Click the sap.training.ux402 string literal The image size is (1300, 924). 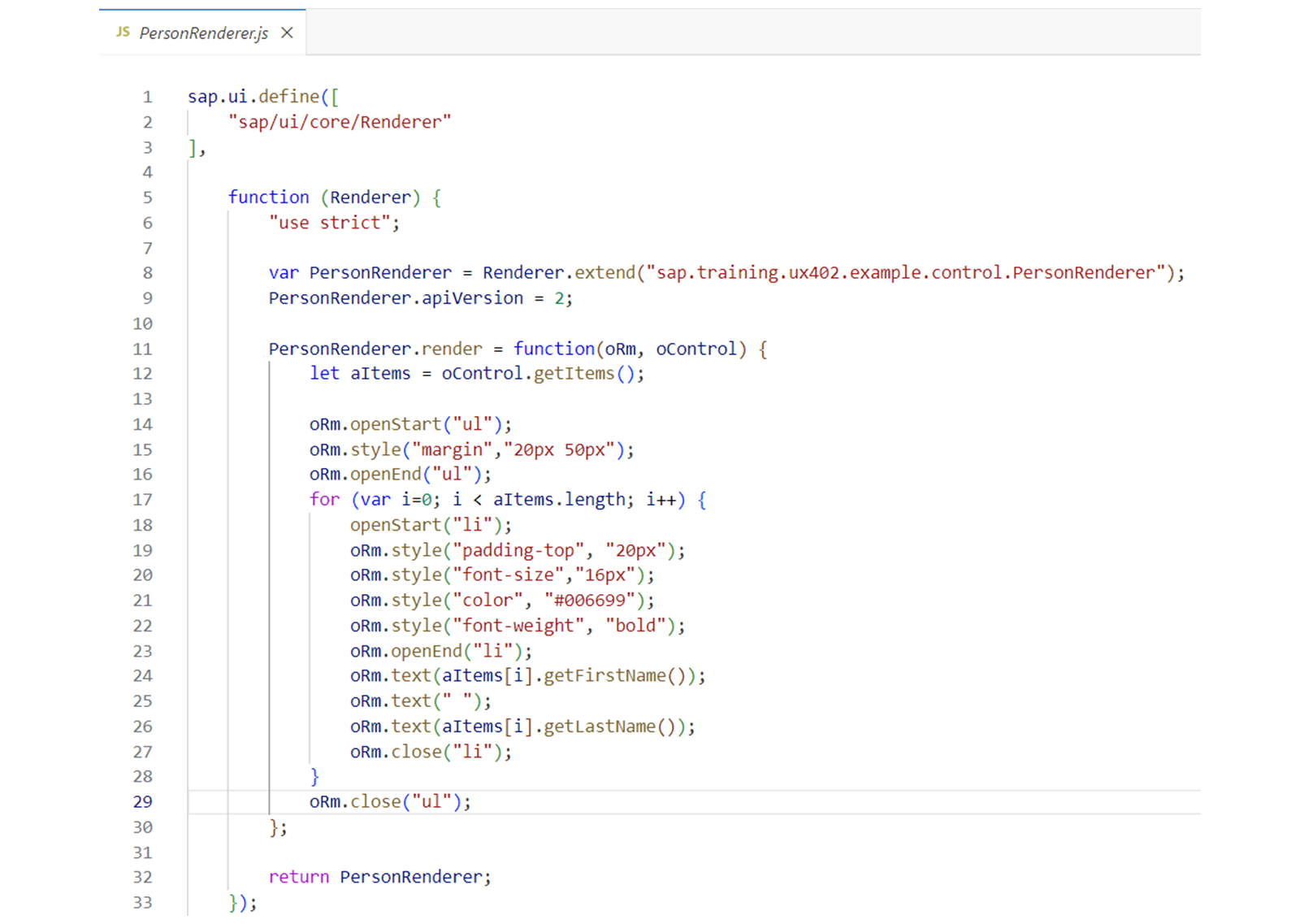point(906,273)
